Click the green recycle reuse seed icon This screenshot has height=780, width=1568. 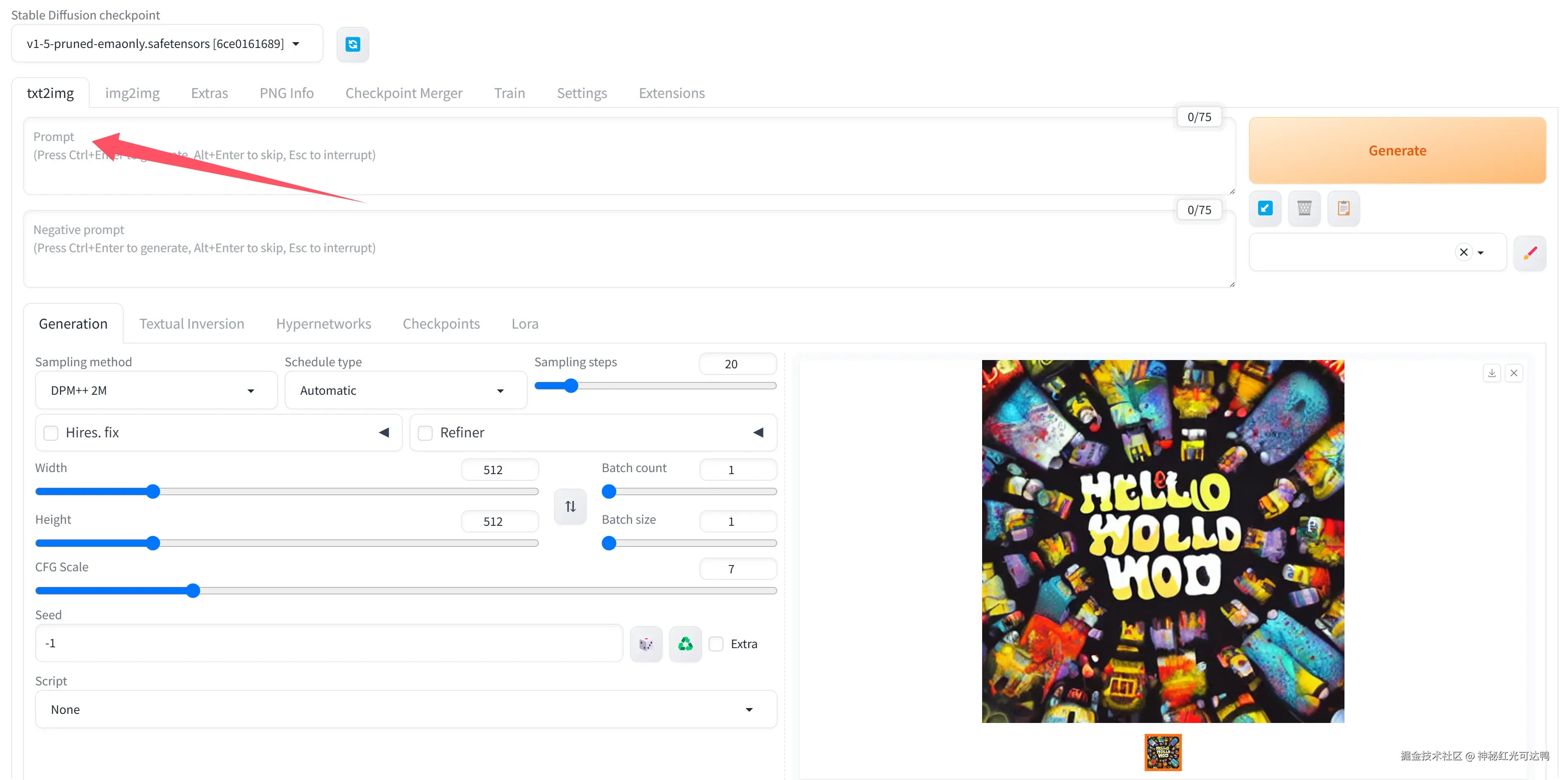tap(685, 644)
